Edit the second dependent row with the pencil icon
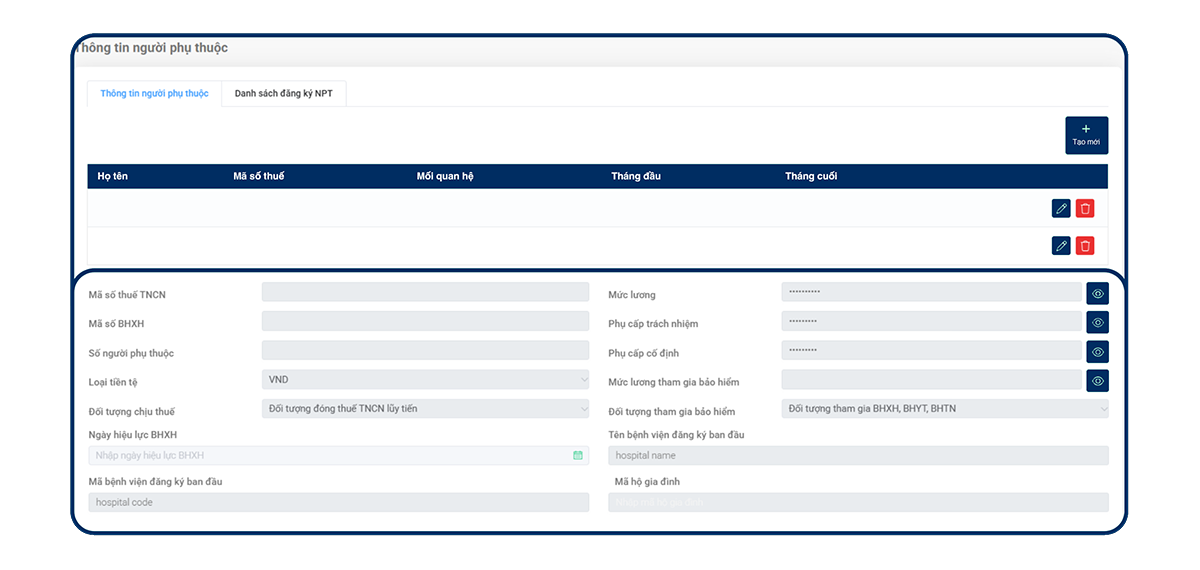Screen dimensions: 1200x570 [1061, 245]
